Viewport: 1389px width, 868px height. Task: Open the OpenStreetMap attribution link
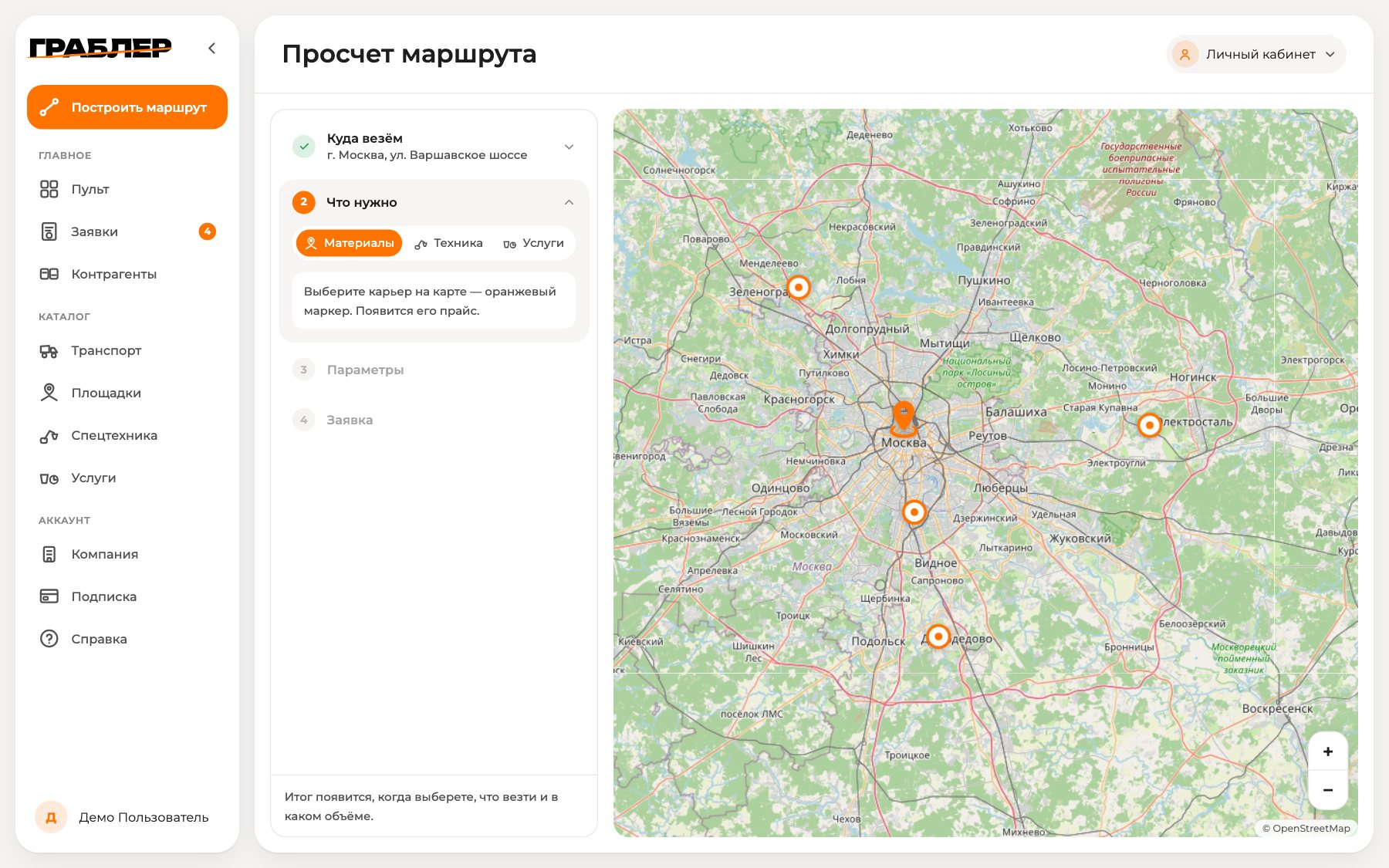tap(1306, 828)
